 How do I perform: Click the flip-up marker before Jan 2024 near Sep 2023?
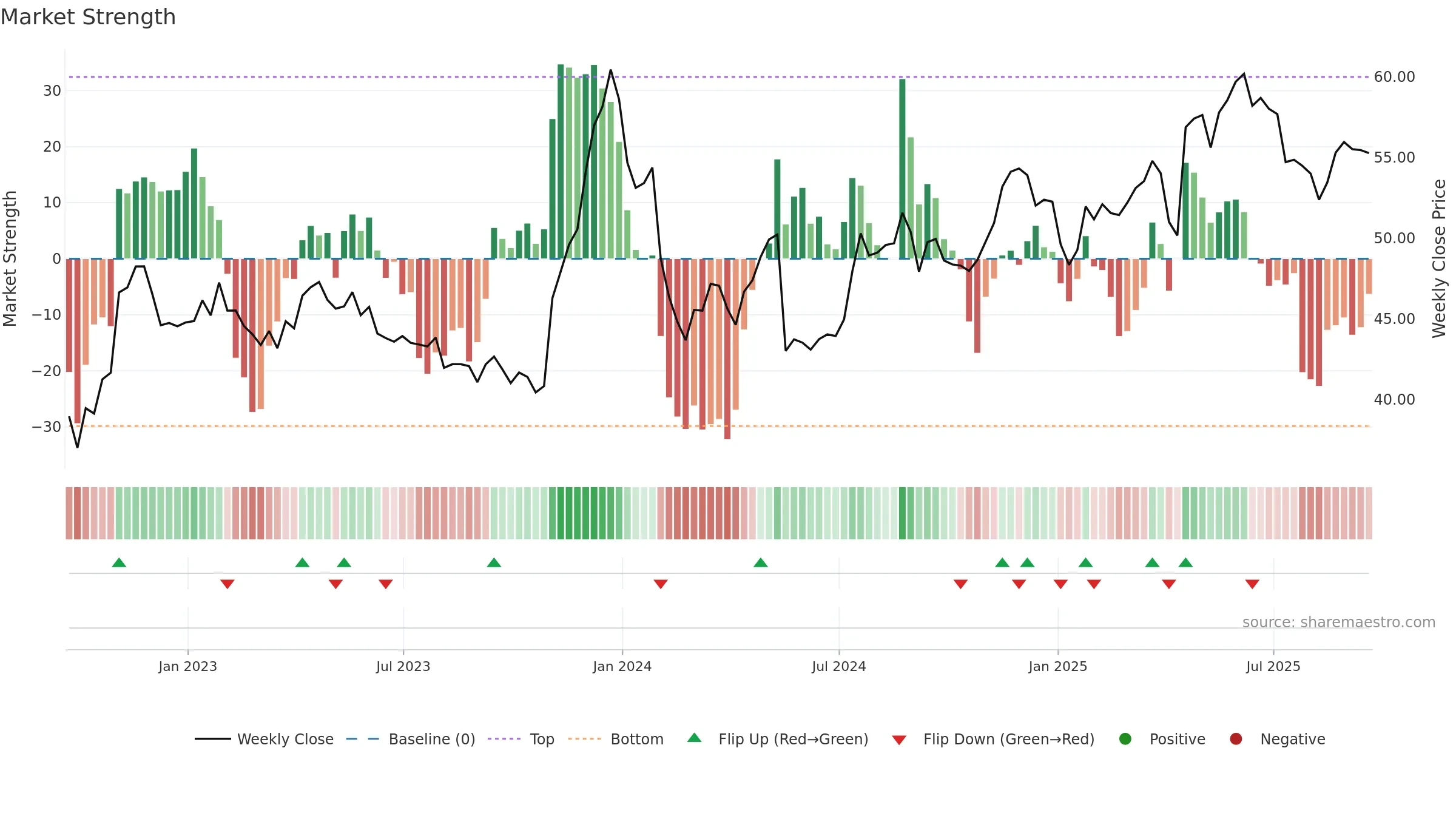pos(494,562)
